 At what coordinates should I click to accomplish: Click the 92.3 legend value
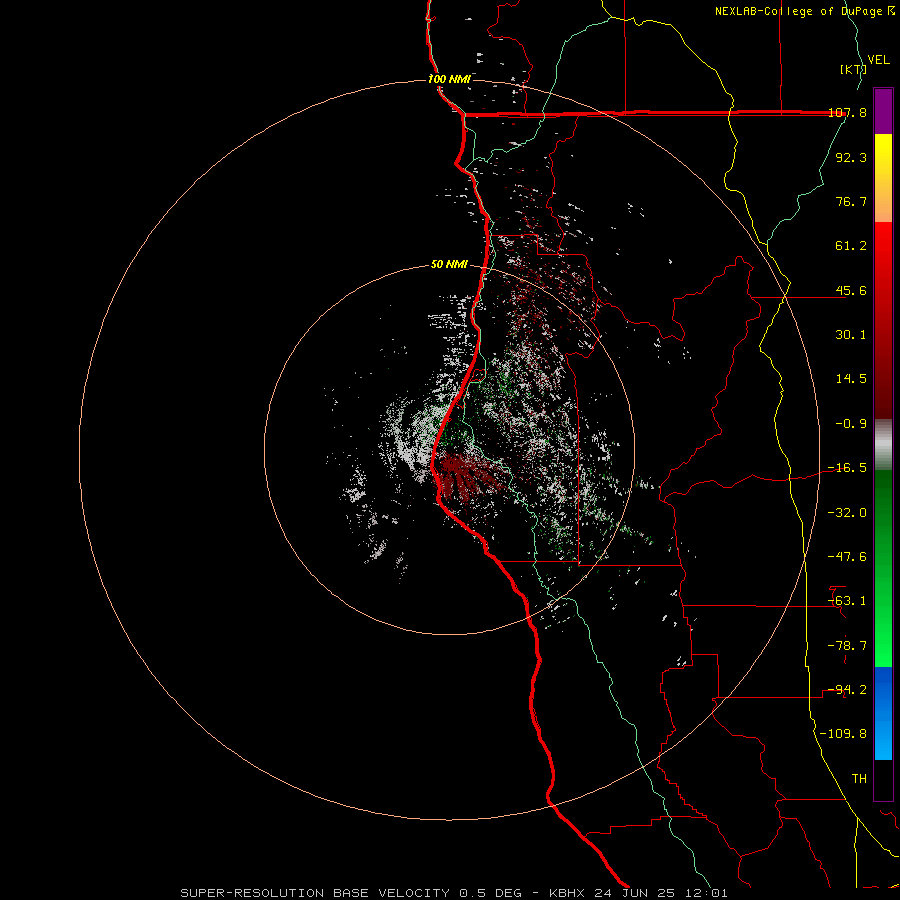pyautogui.click(x=851, y=157)
